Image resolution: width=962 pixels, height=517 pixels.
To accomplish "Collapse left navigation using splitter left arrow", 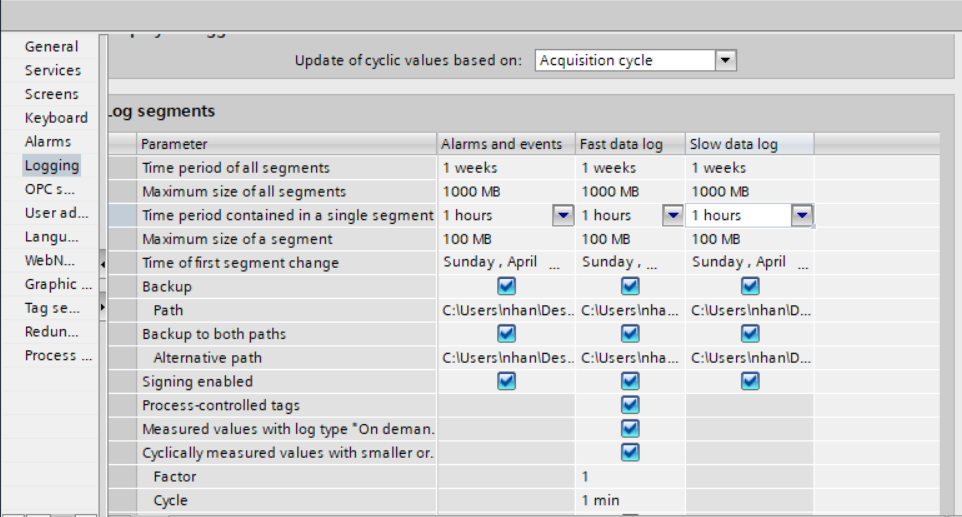I will coord(102,263).
